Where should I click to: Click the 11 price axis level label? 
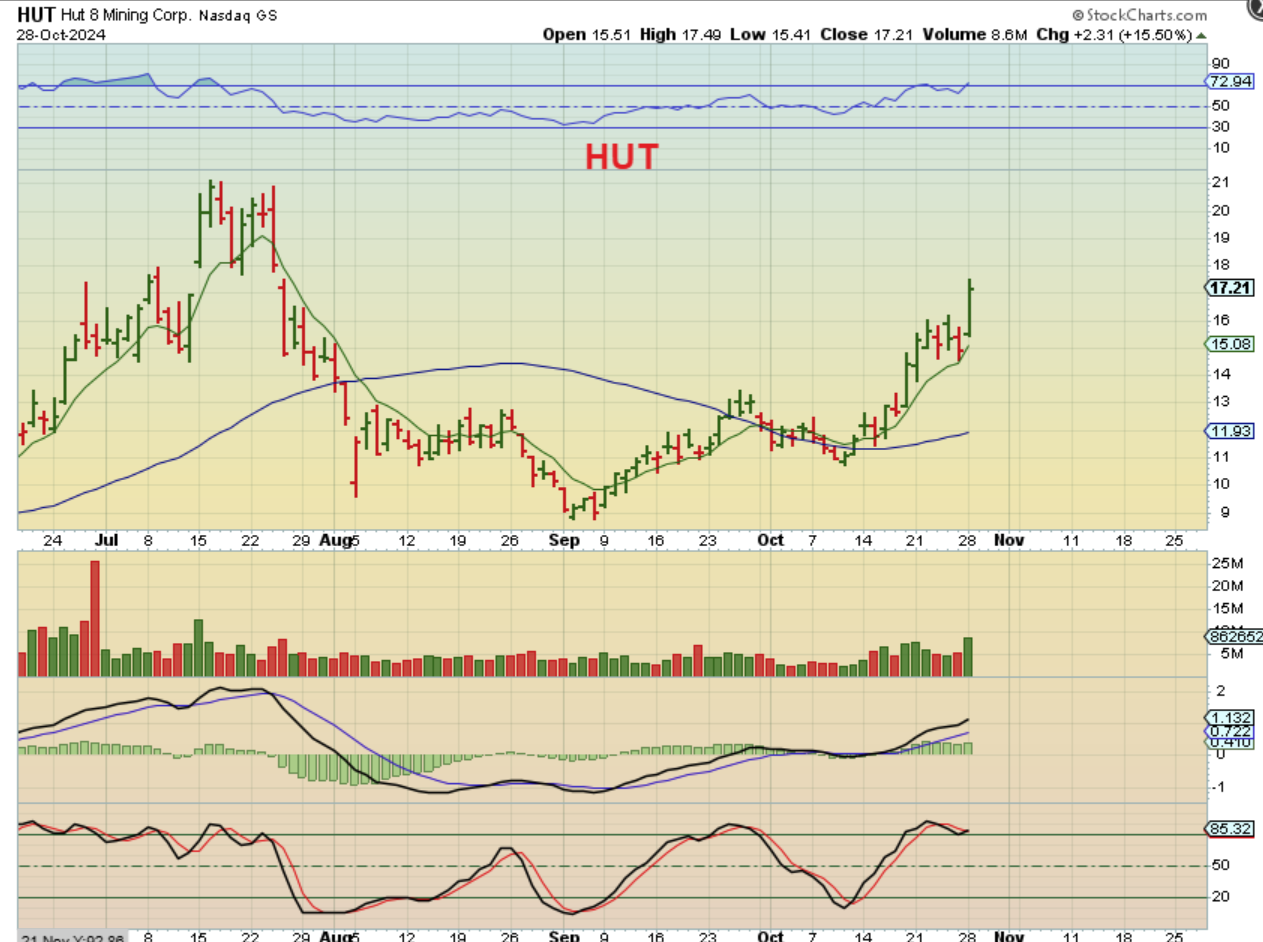[1221, 456]
